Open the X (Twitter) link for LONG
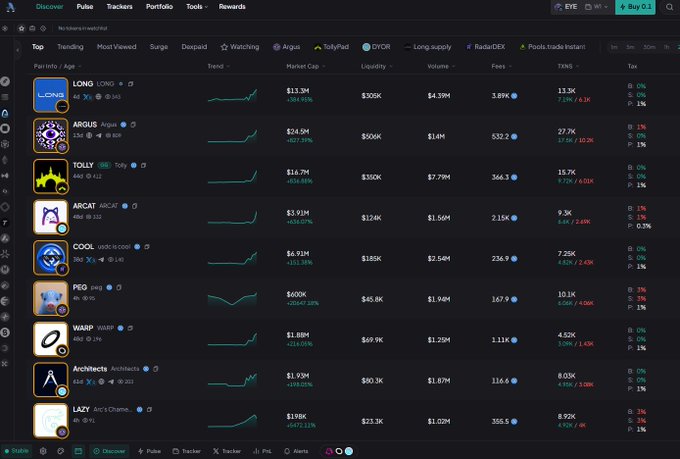Viewport: 680px width, 459px height. [88, 97]
